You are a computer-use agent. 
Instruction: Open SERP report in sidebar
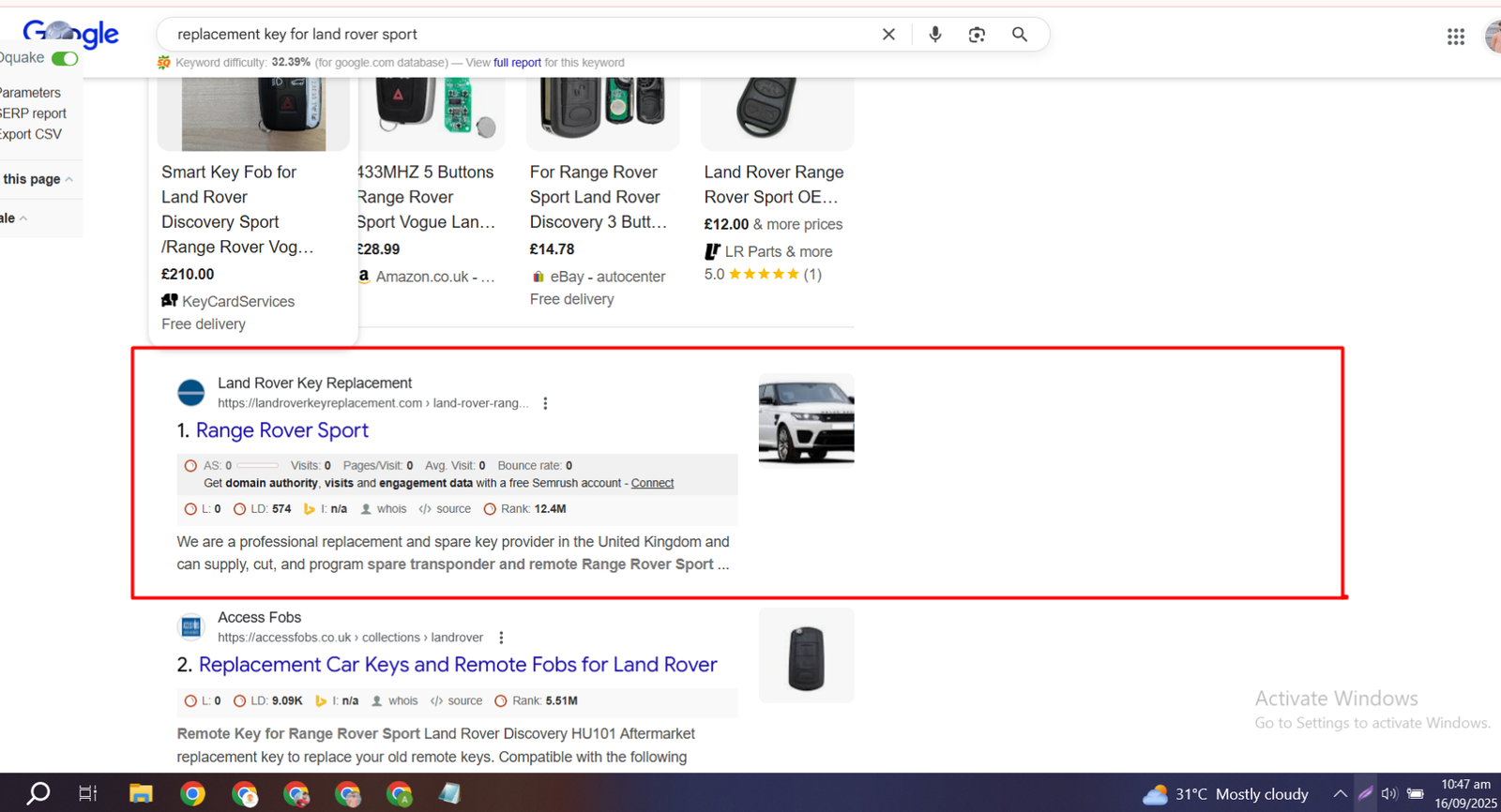pos(34,113)
